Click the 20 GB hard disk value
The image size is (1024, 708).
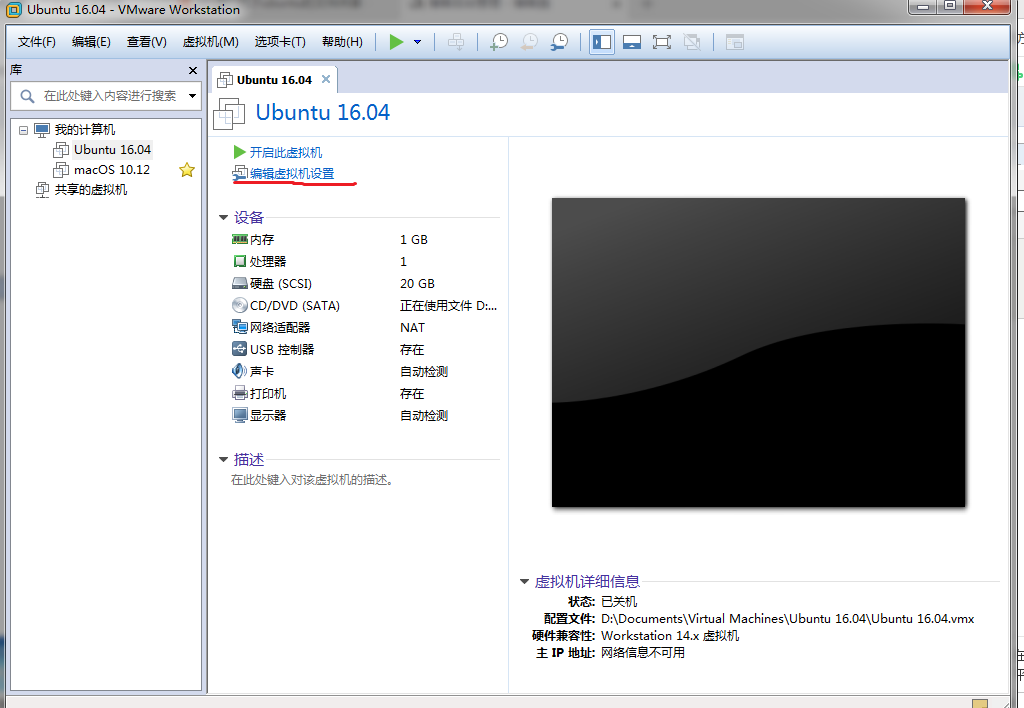pos(417,283)
